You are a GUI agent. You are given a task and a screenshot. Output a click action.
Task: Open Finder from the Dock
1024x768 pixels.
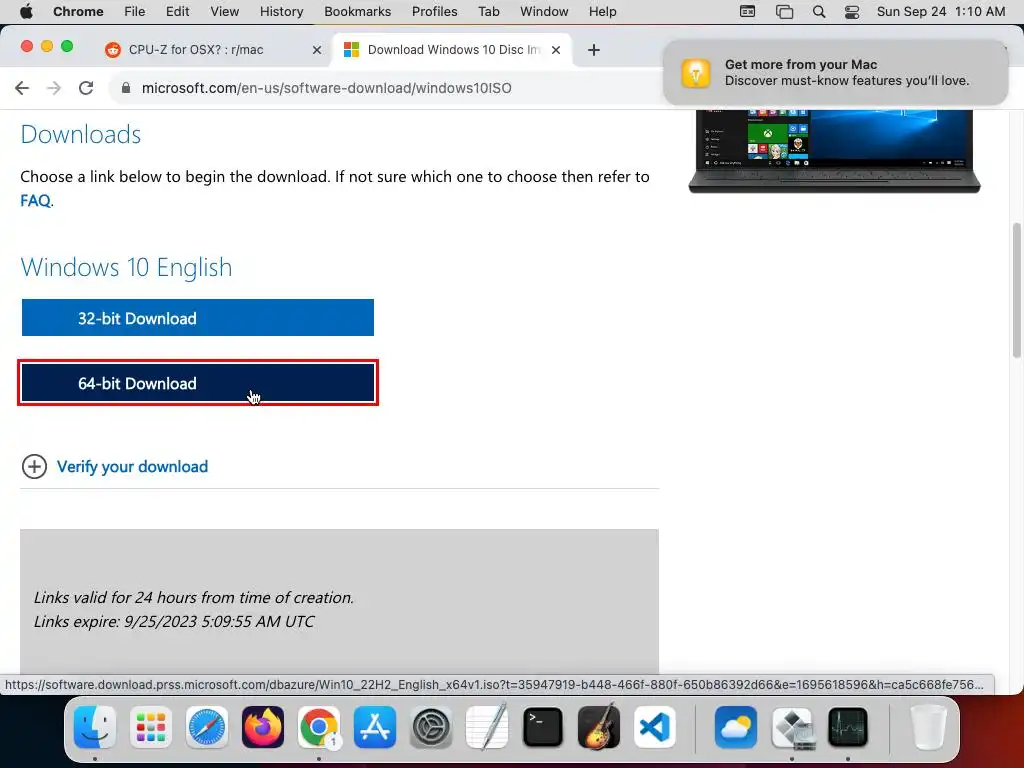point(95,727)
